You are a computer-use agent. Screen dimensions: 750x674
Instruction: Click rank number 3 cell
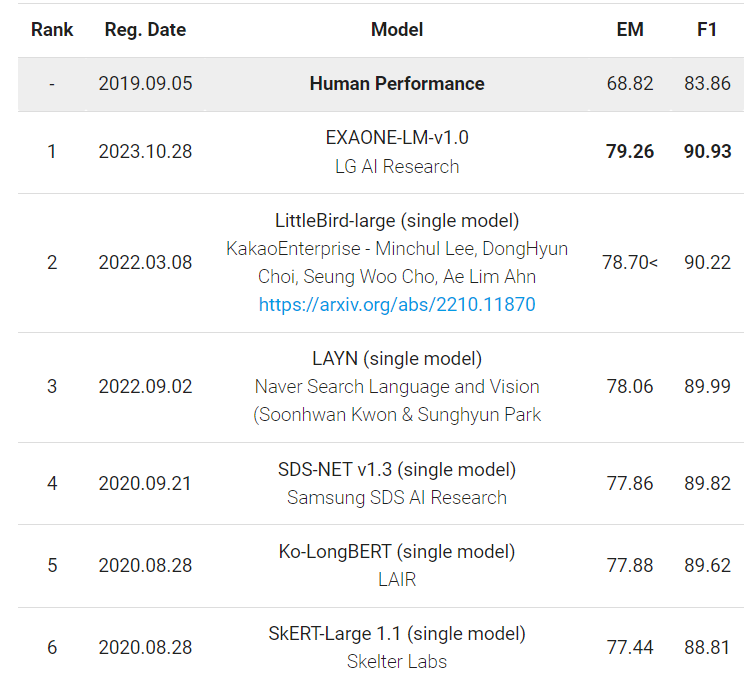click(x=52, y=387)
